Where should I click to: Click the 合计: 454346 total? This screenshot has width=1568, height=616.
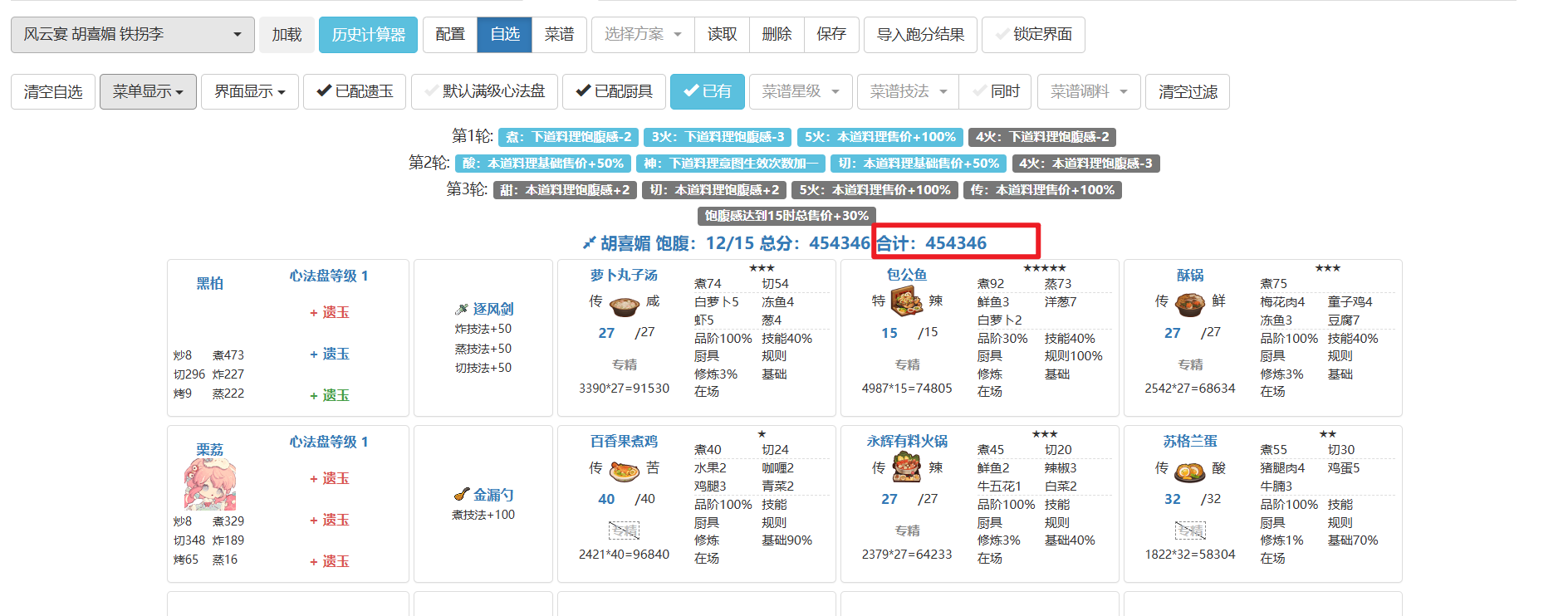tap(932, 243)
